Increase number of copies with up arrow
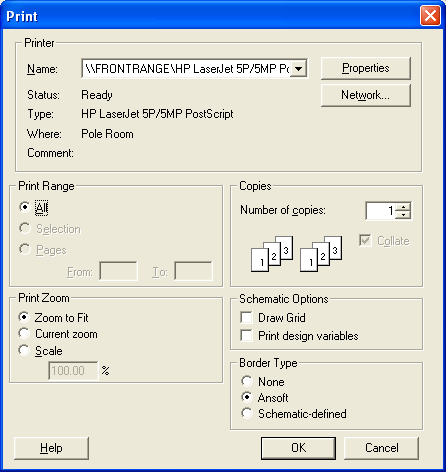 [x=404, y=207]
